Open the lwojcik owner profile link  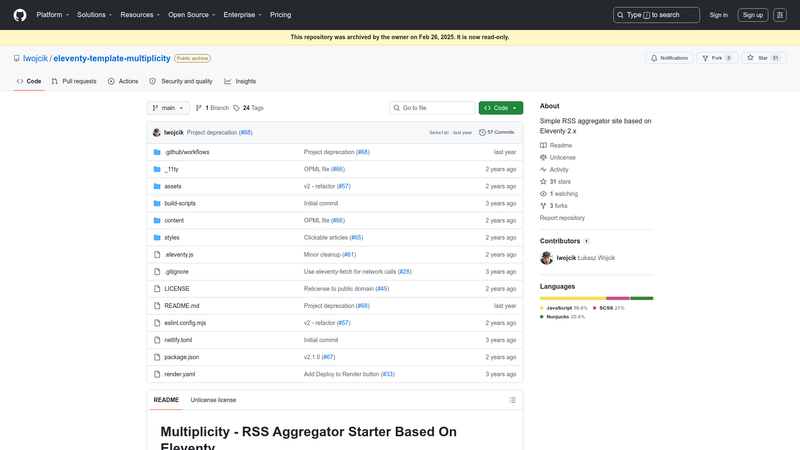pyautogui.click(x=35, y=58)
